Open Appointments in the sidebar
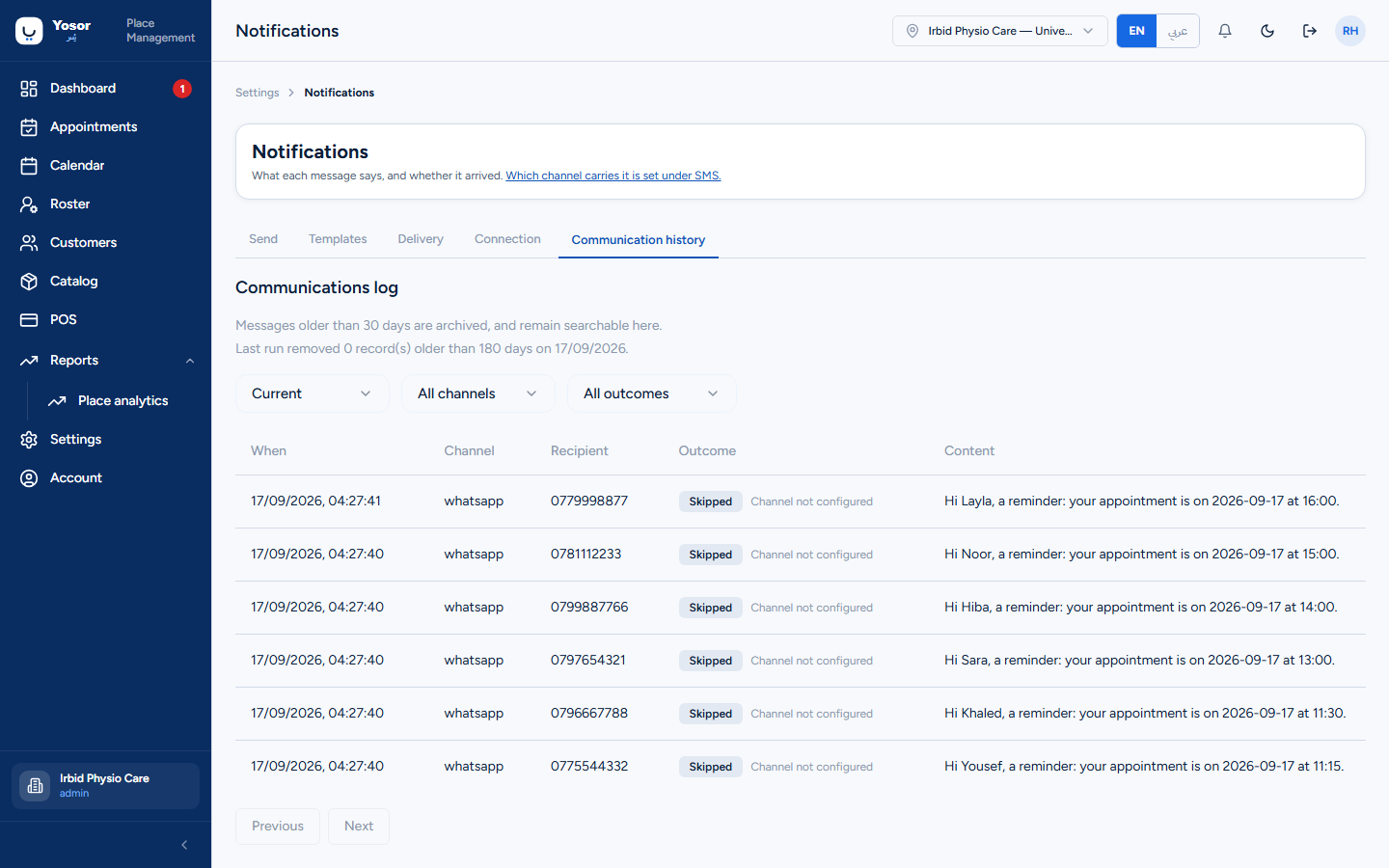 (x=106, y=127)
